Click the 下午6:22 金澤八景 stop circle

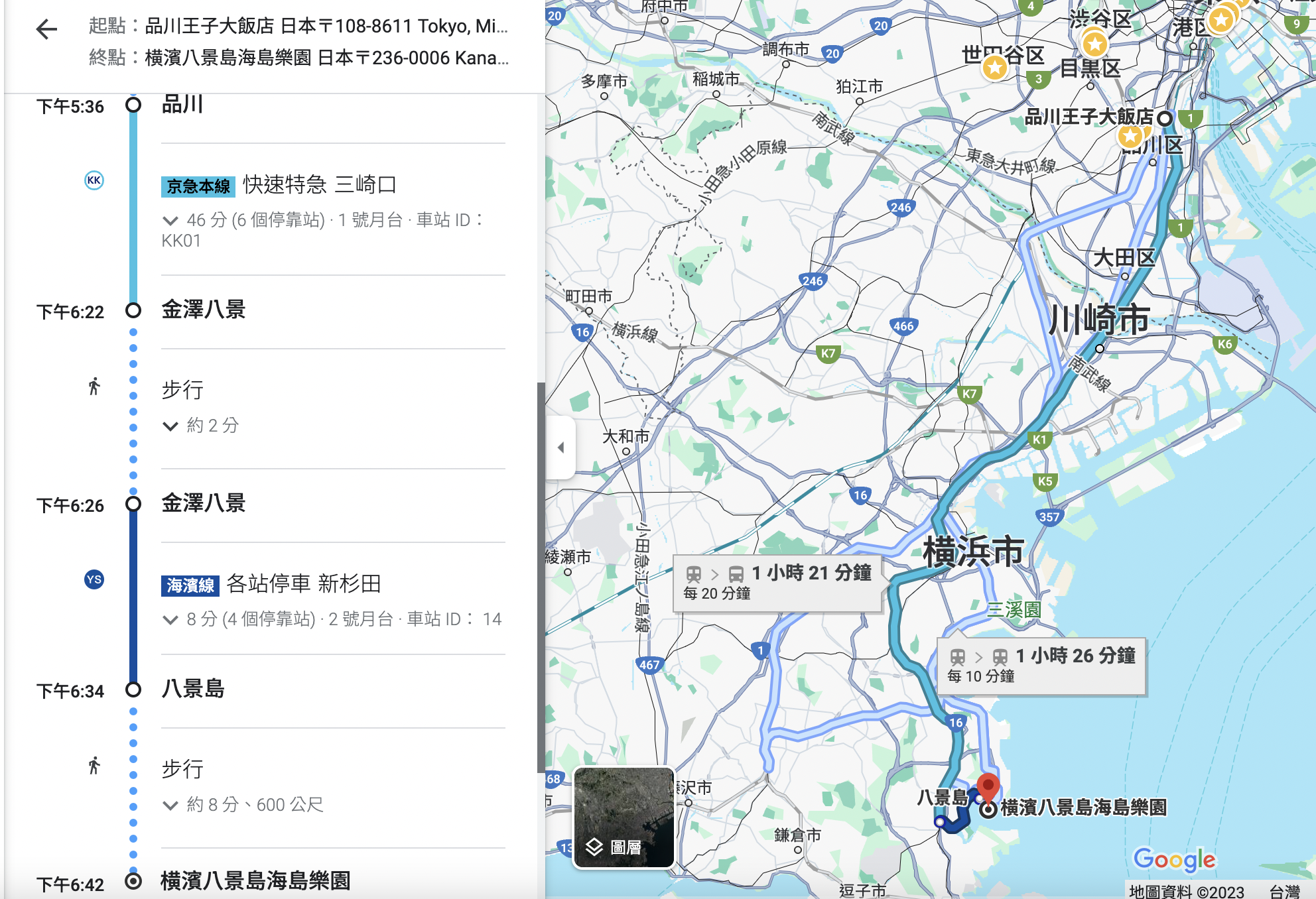tap(133, 310)
